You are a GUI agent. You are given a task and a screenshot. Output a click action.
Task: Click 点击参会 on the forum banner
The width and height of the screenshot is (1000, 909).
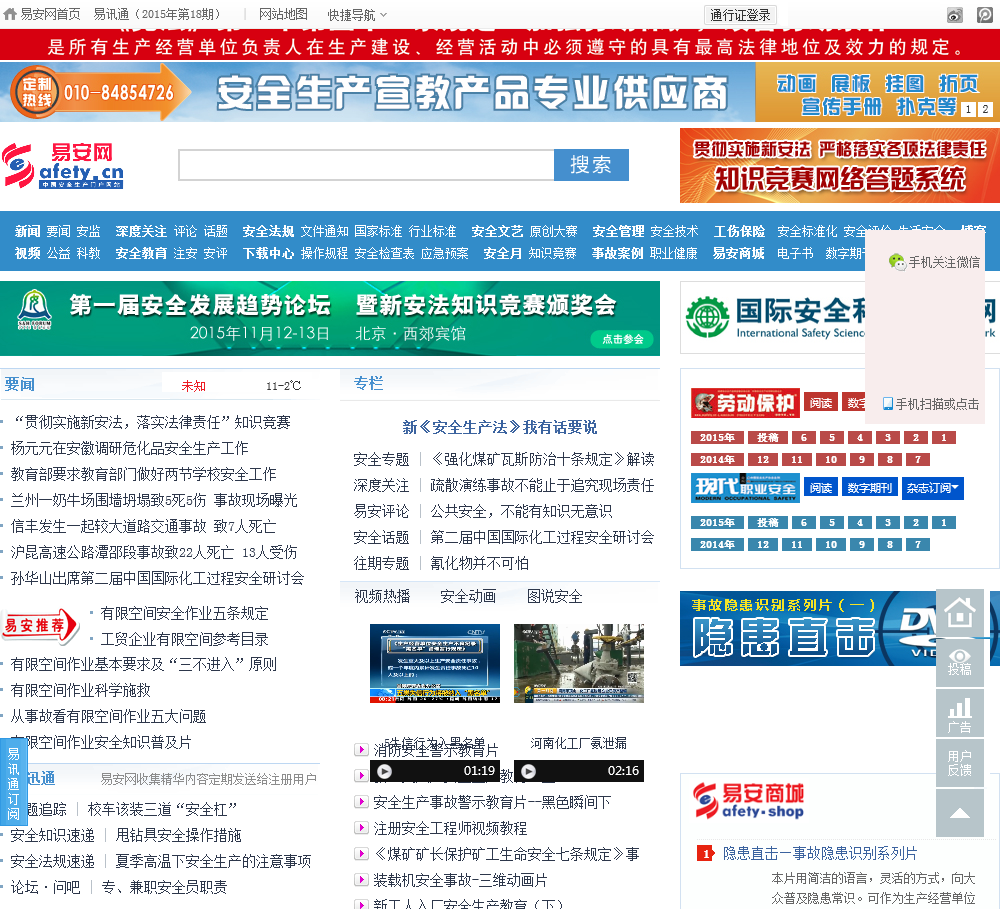(622, 339)
